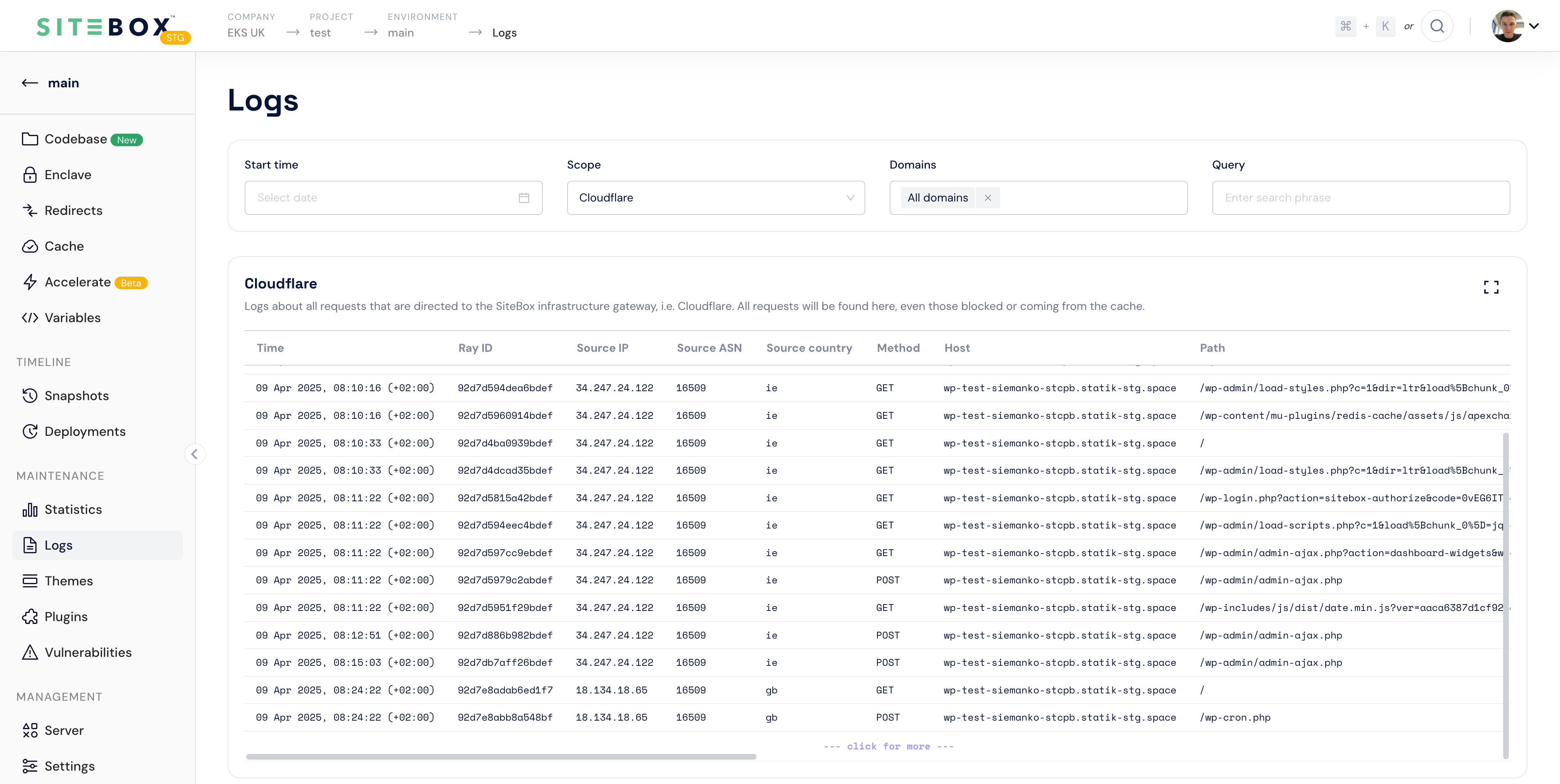Open EKS UK company breadcrumb
Screen dimensions: 1560x784
coord(246,32)
